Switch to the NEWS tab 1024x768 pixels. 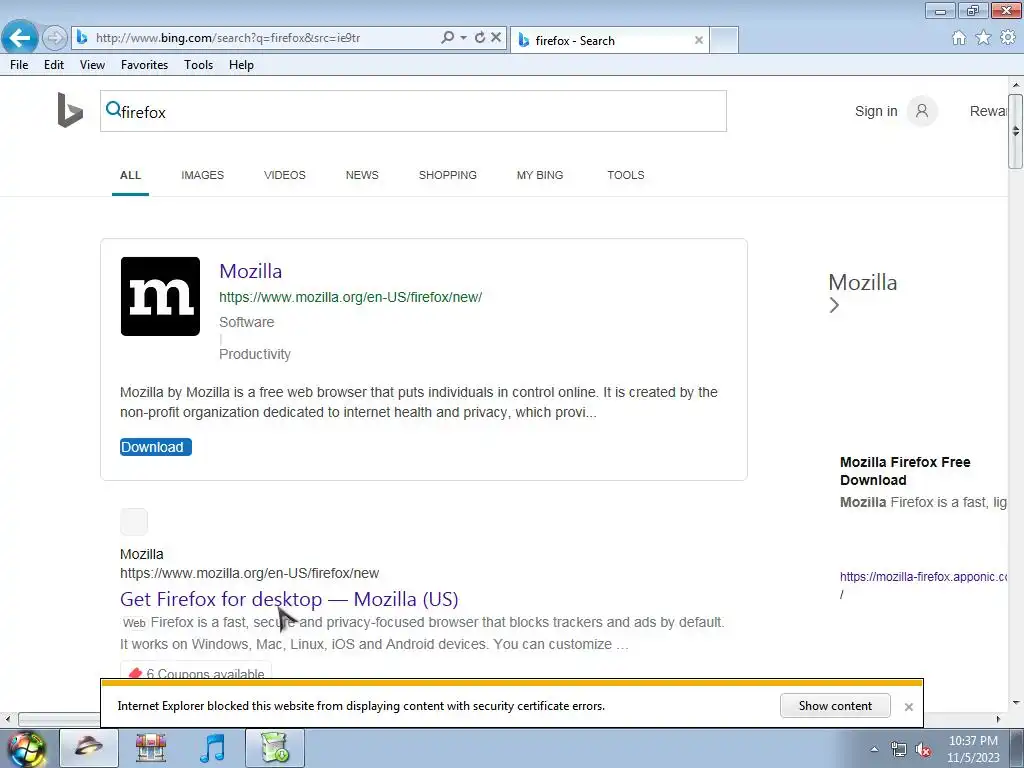point(362,175)
